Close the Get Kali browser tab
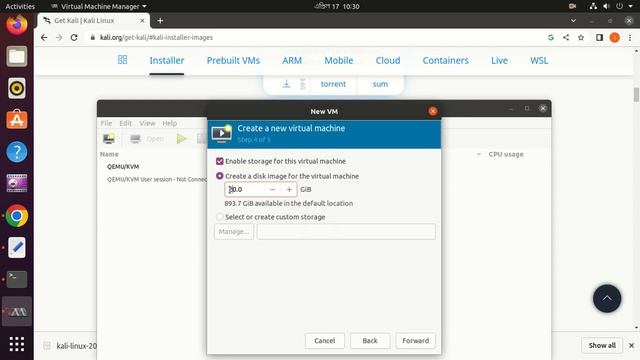 [142, 20]
